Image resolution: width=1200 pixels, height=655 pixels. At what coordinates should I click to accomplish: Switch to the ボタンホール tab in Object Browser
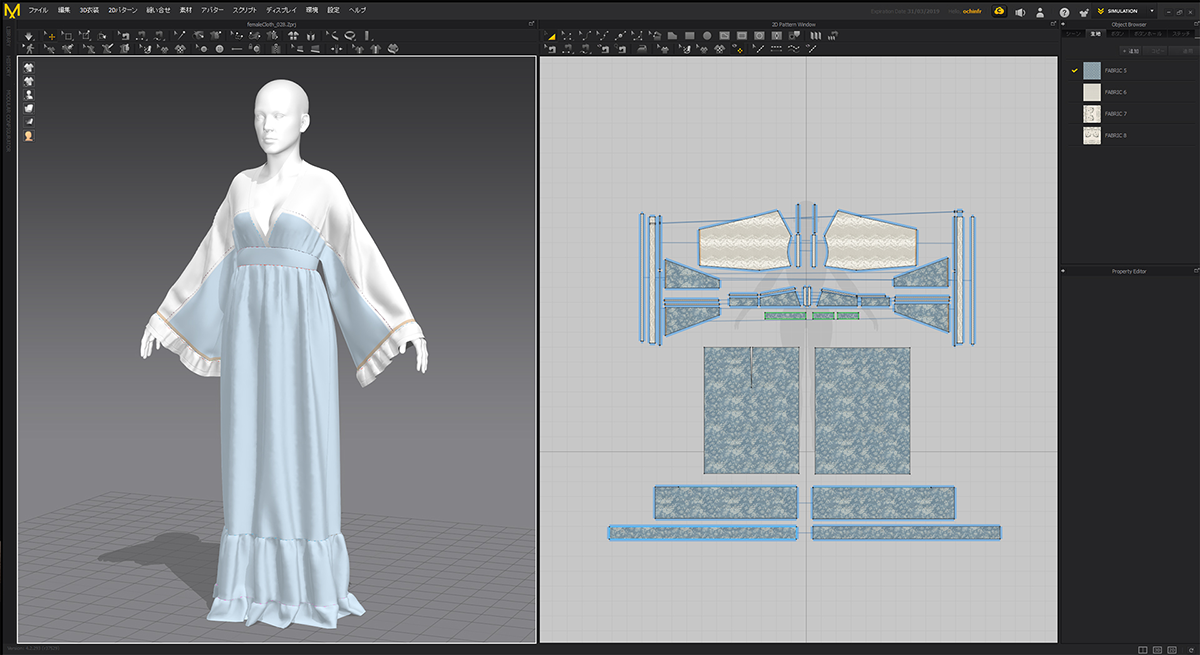pyautogui.click(x=1148, y=34)
